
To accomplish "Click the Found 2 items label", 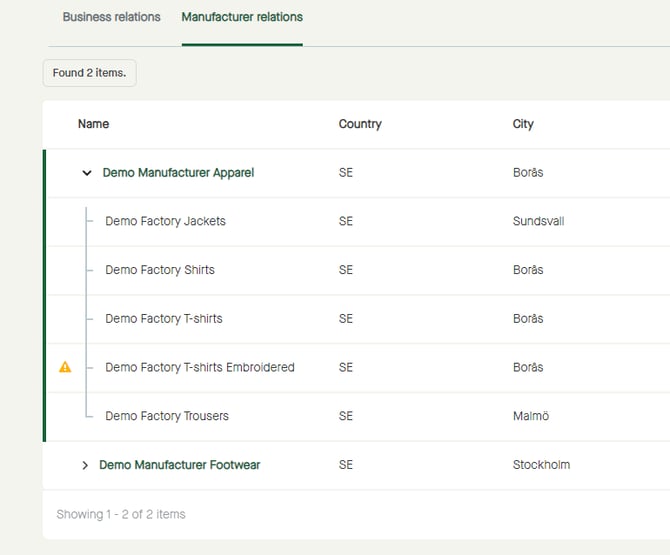I will click(x=89, y=73).
